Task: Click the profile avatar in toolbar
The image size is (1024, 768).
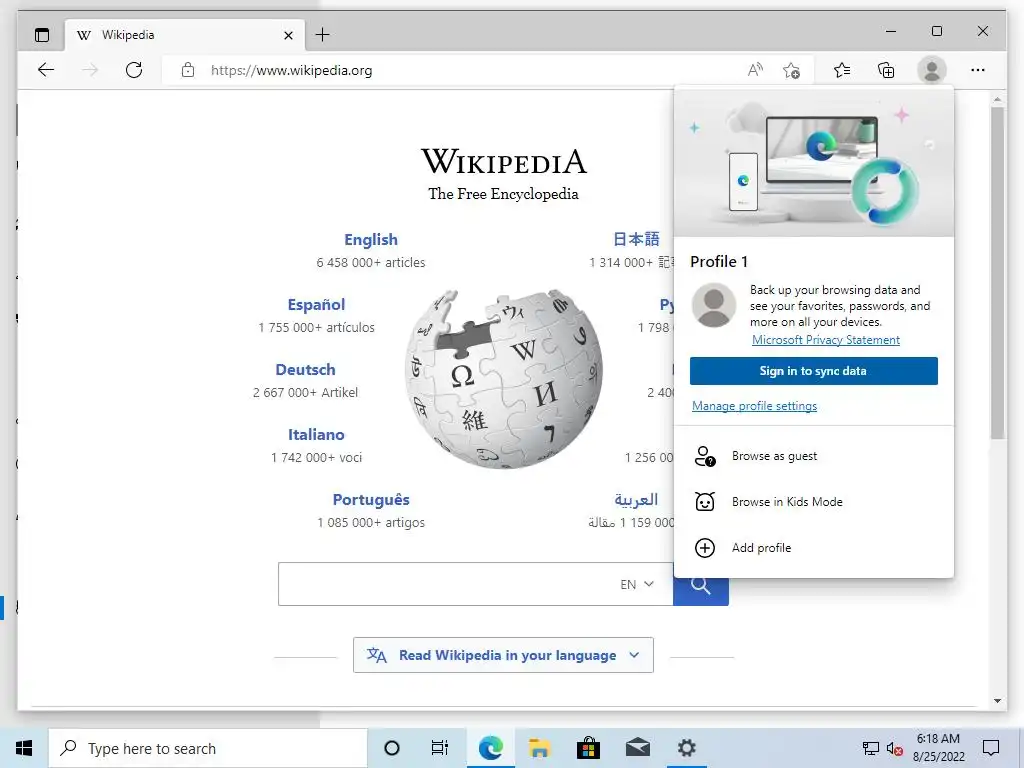Action: pyautogui.click(x=932, y=70)
